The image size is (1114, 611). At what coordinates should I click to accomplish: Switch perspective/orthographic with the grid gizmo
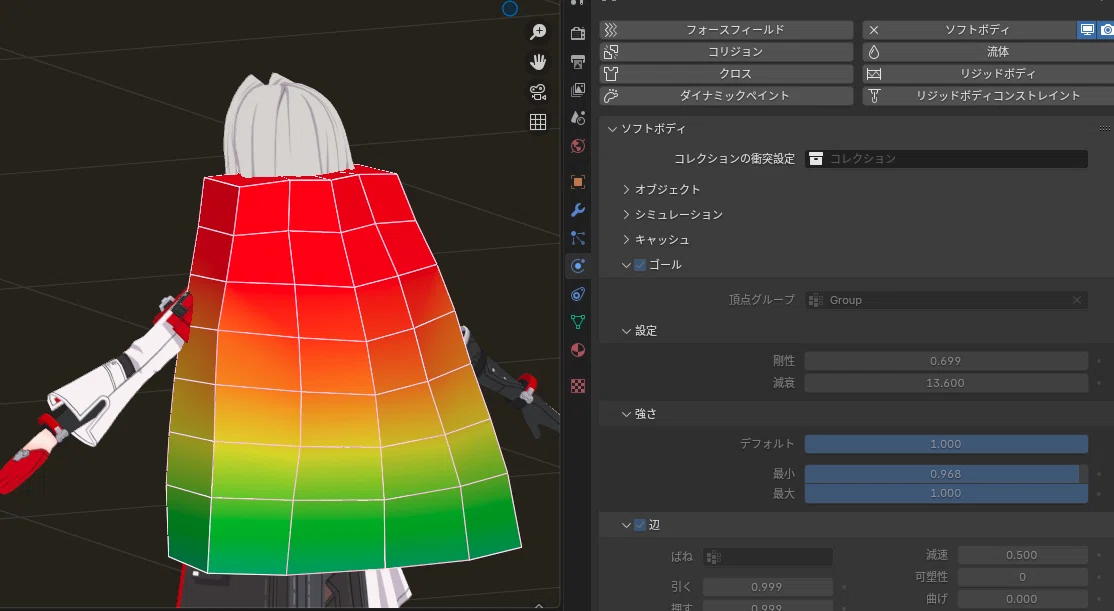click(538, 121)
